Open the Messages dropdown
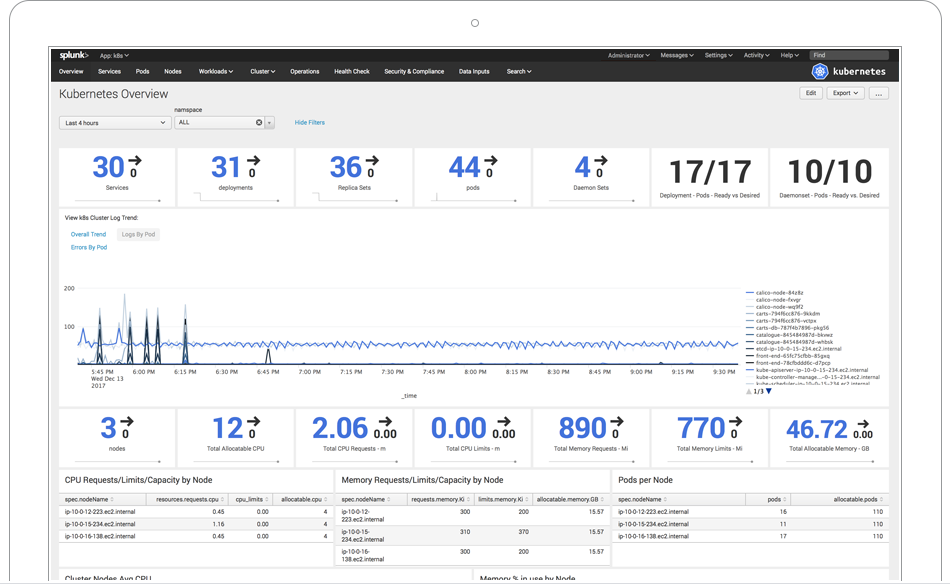This screenshot has width=950, height=584. (x=677, y=55)
